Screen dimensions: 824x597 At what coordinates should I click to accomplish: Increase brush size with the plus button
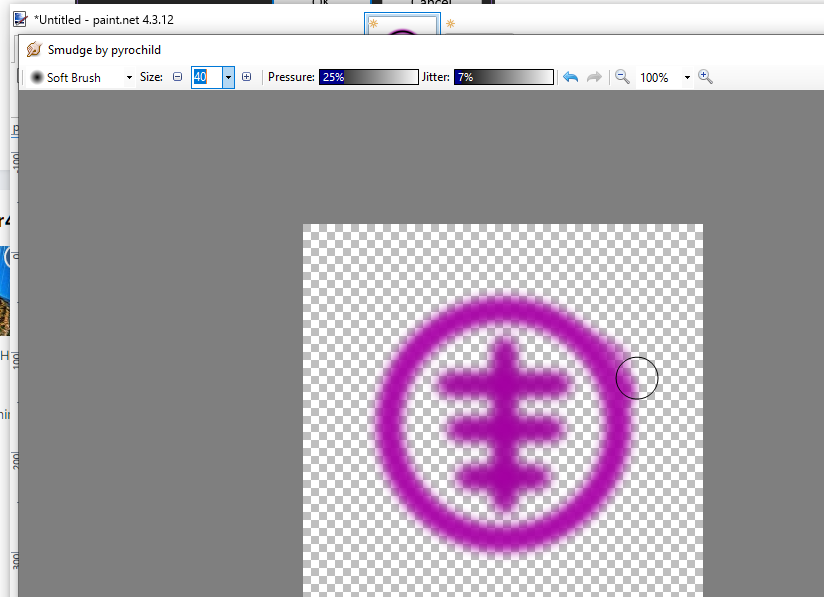pos(246,77)
